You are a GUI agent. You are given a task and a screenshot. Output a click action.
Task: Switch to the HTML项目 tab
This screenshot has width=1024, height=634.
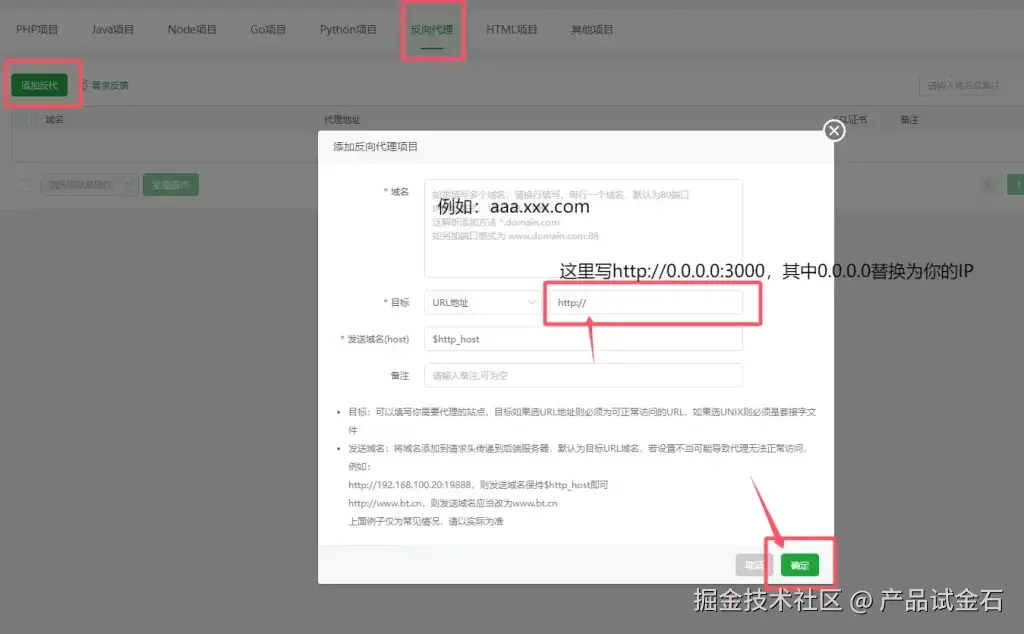click(x=512, y=29)
